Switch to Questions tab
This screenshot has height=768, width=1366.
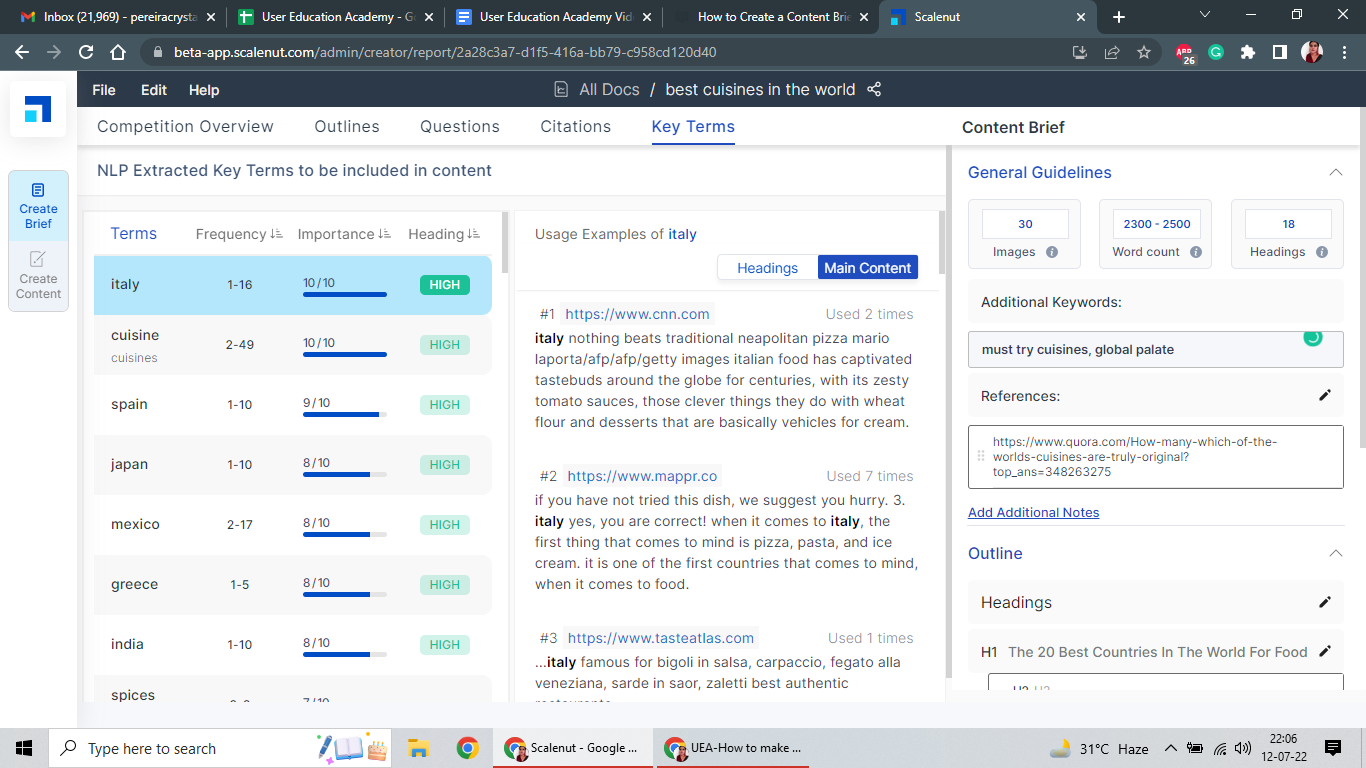point(460,126)
